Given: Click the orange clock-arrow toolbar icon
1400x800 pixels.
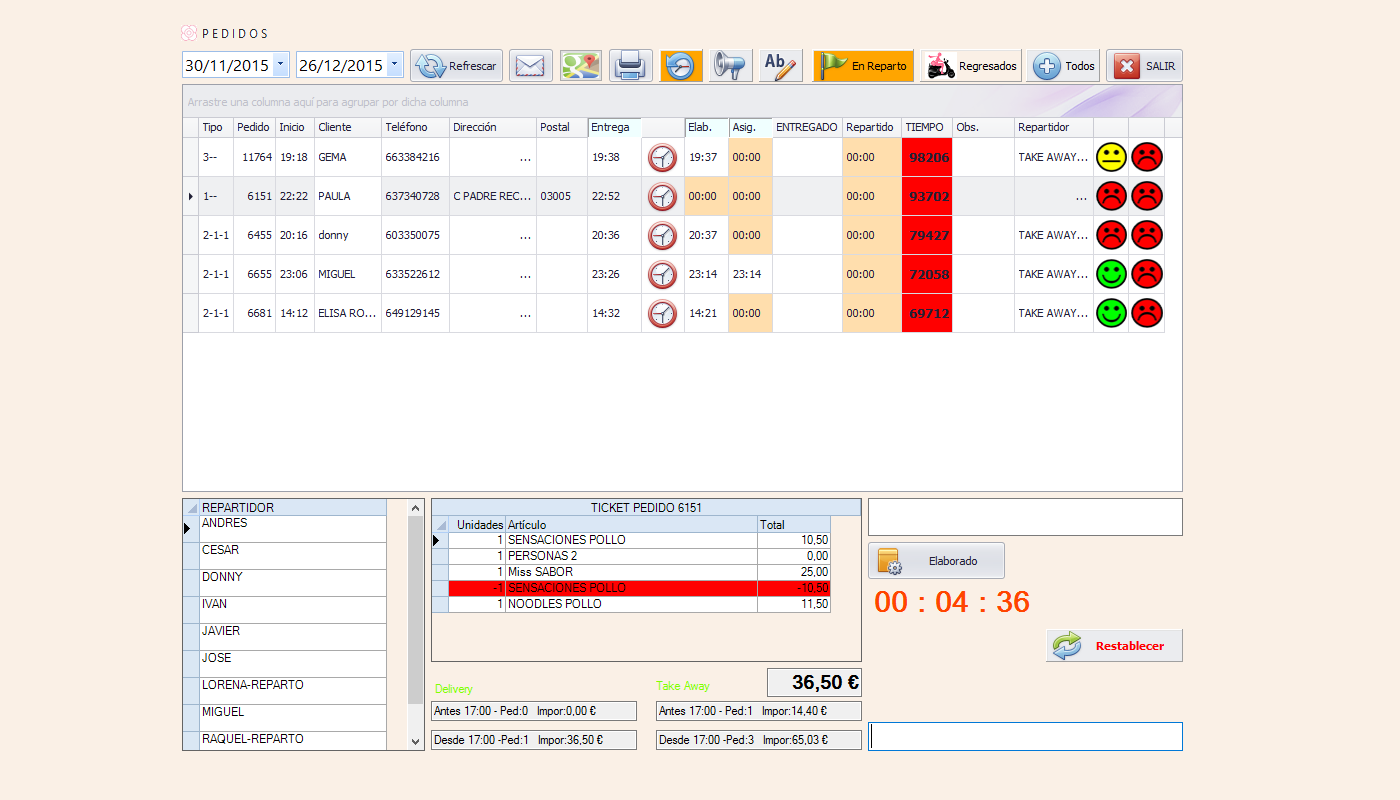Looking at the screenshot, I should [x=681, y=66].
